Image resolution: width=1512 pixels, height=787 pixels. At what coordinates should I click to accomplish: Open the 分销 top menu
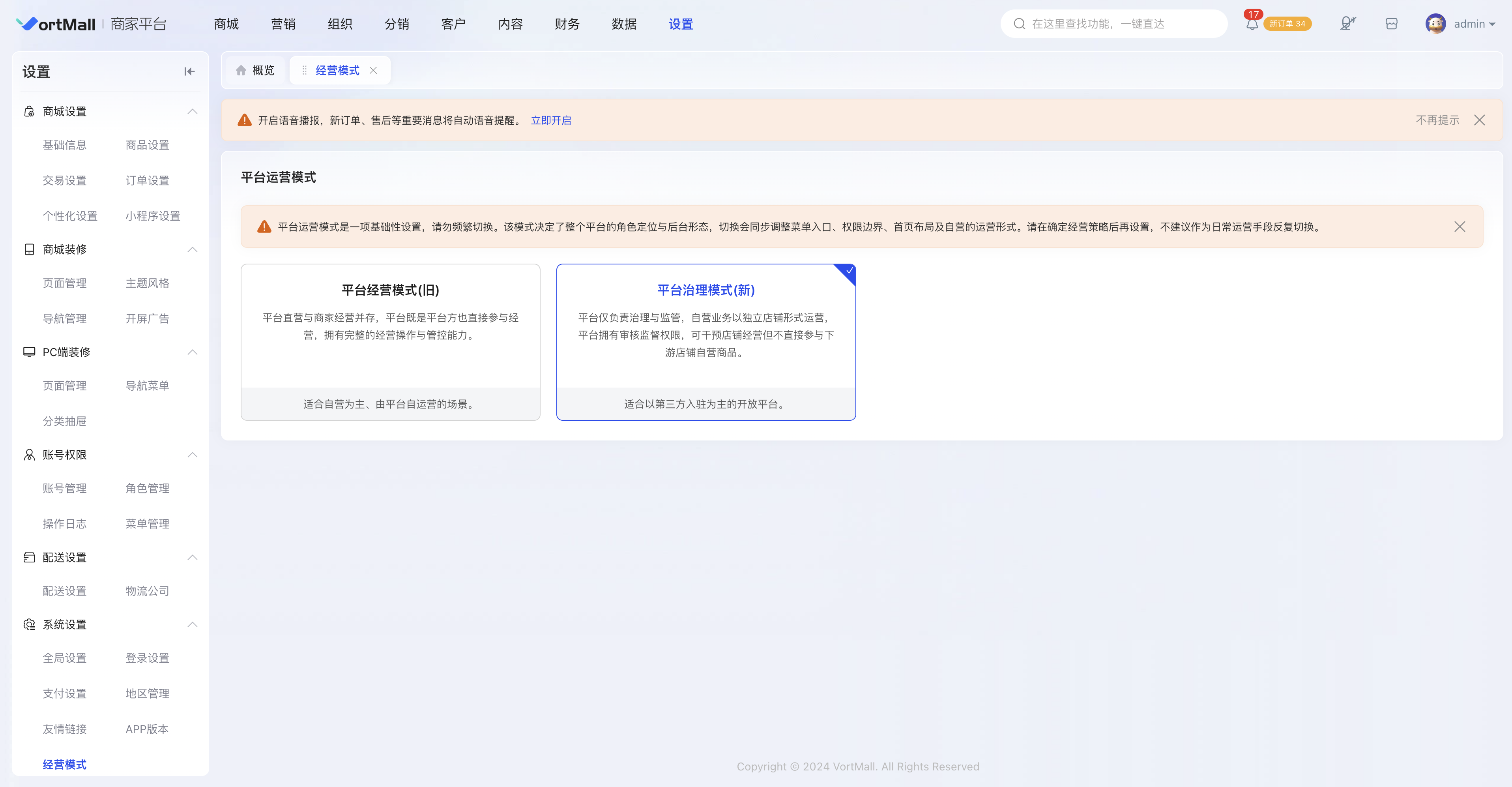pos(397,24)
